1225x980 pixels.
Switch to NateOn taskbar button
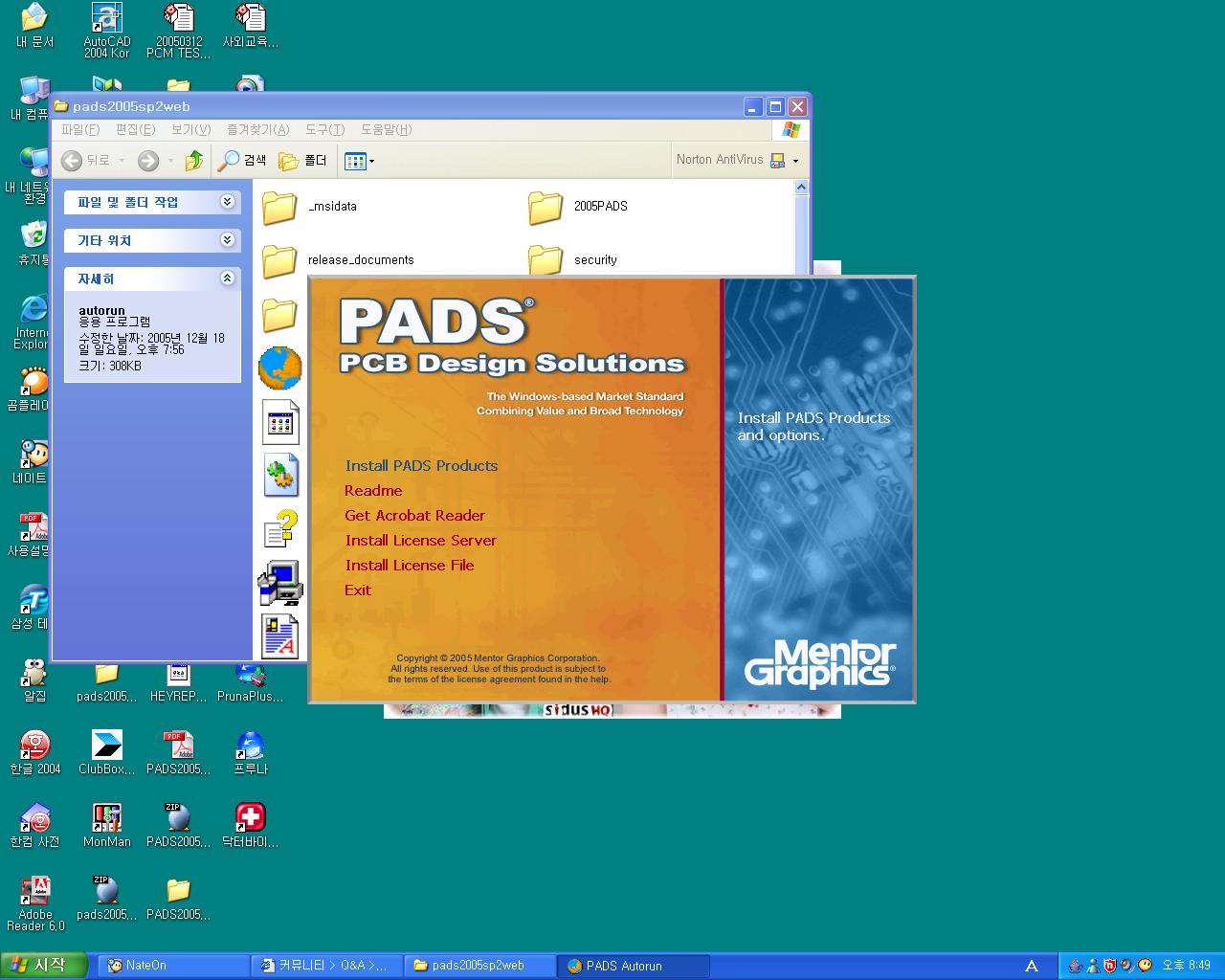pyautogui.click(x=171, y=966)
